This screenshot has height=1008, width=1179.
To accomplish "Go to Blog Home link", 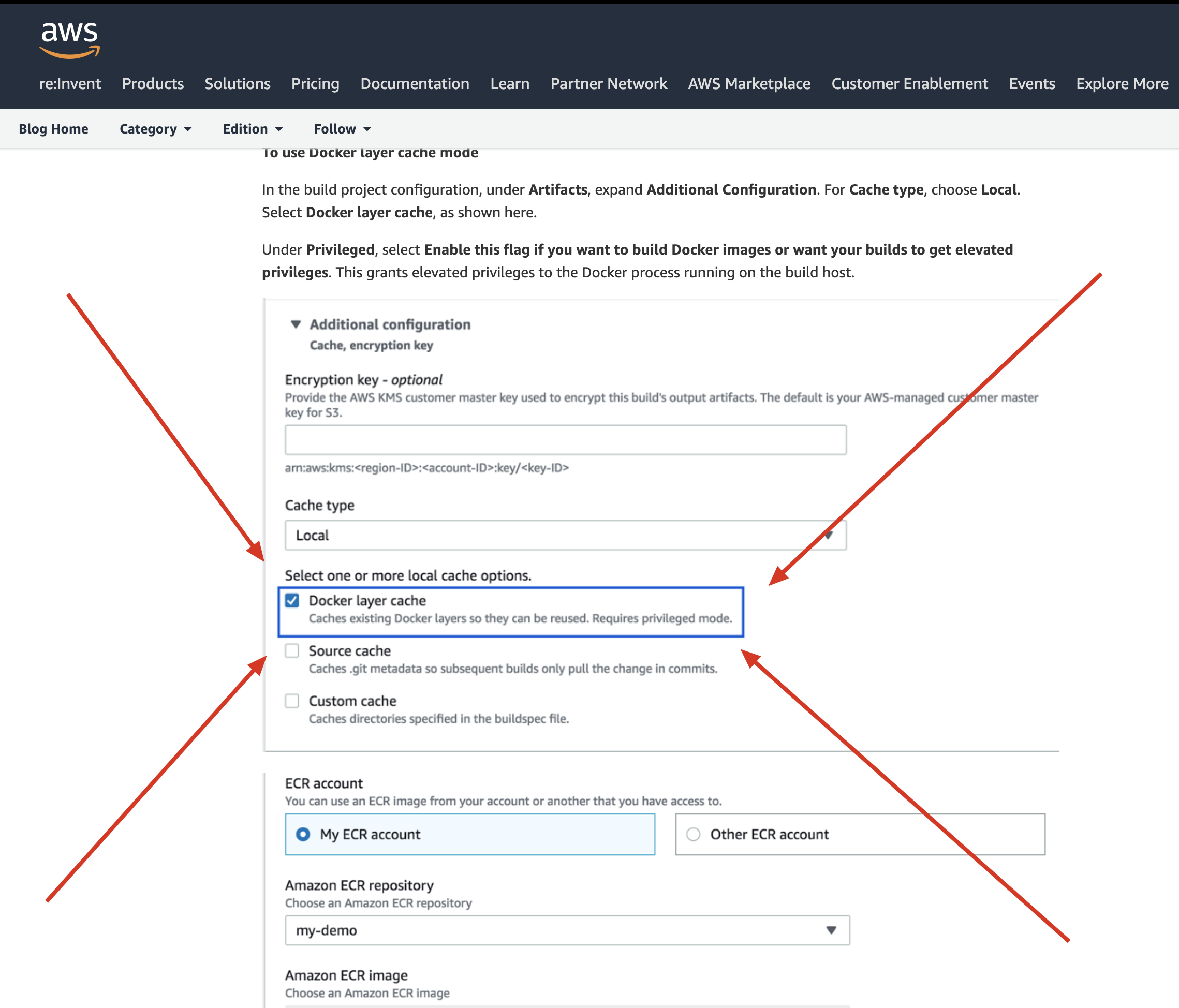I will coord(53,129).
